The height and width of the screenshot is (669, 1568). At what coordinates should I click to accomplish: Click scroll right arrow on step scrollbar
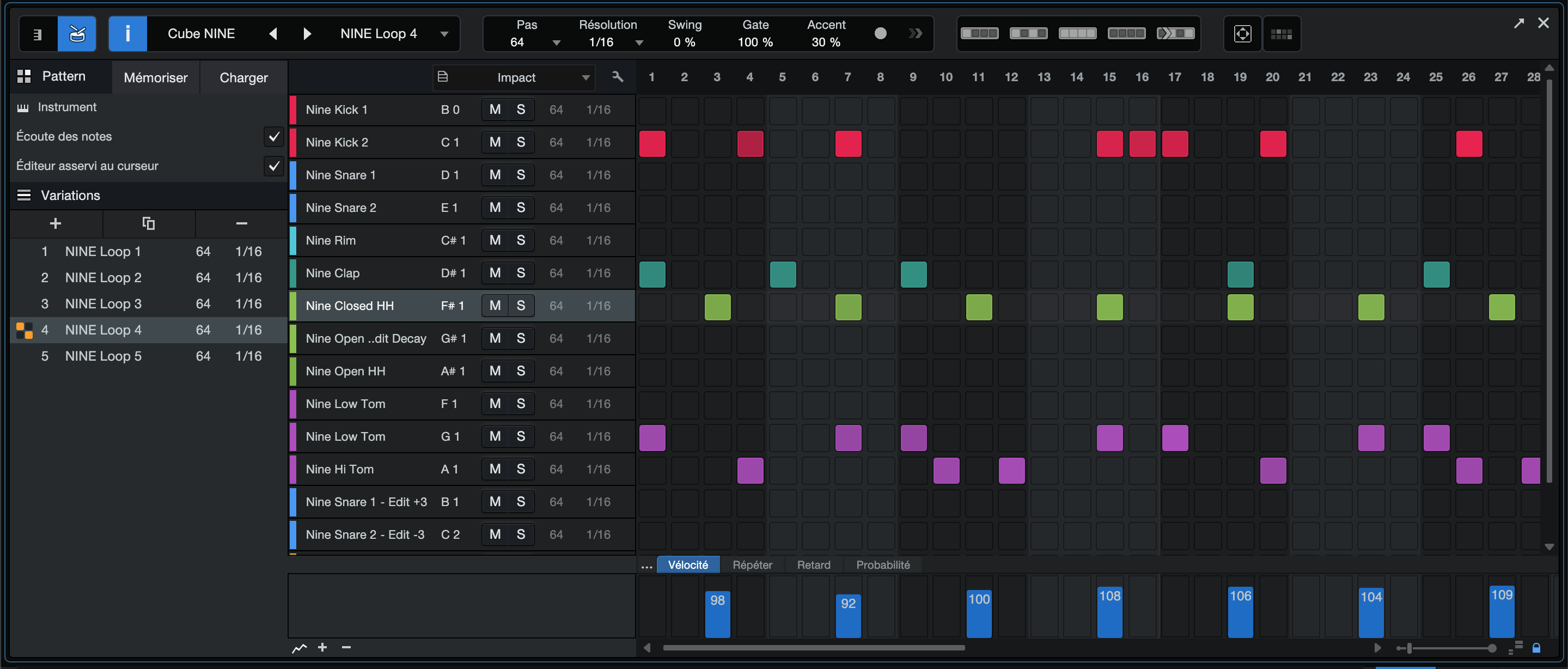[1377, 648]
